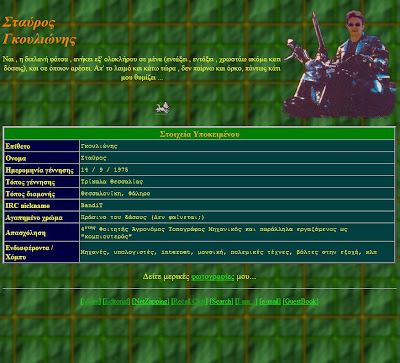Click the Γκουλιώνης surname value
This screenshot has height=363, width=400.
pyautogui.click(x=99, y=146)
